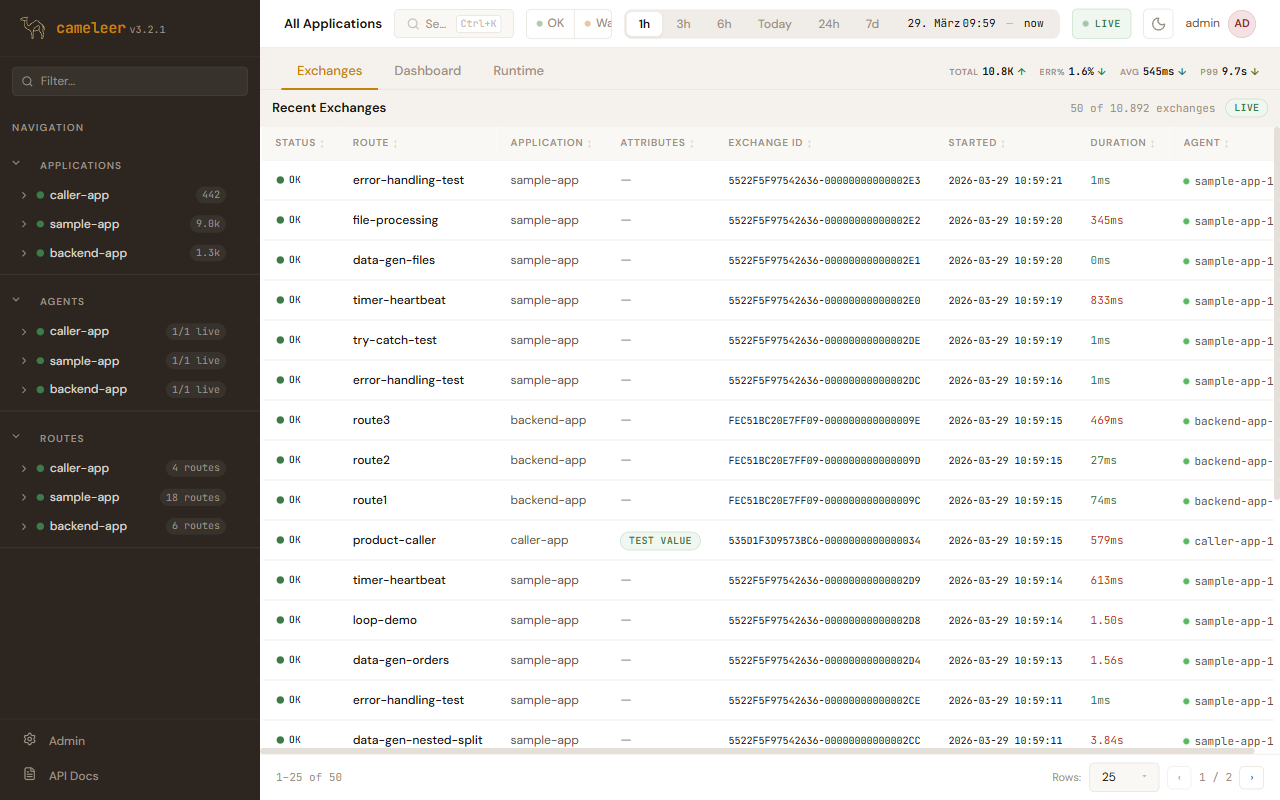Image resolution: width=1280 pixels, height=800 pixels.
Task: Click the sidebar Filter input field
Action: click(x=130, y=81)
